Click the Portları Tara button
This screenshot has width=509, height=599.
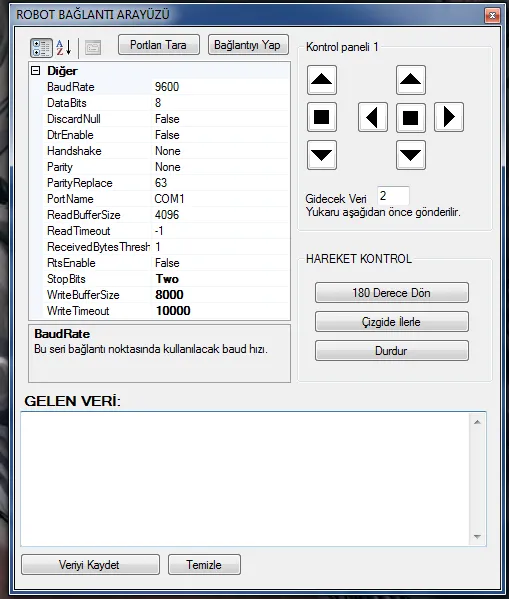tap(159, 45)
